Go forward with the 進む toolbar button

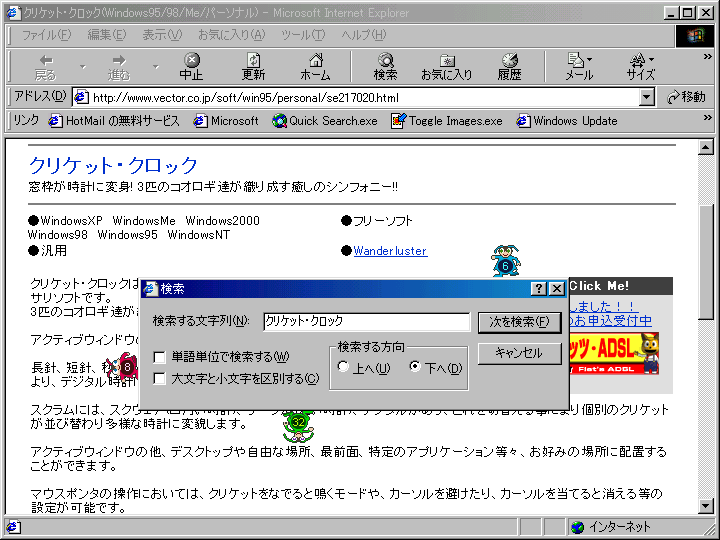pos(119,67)
